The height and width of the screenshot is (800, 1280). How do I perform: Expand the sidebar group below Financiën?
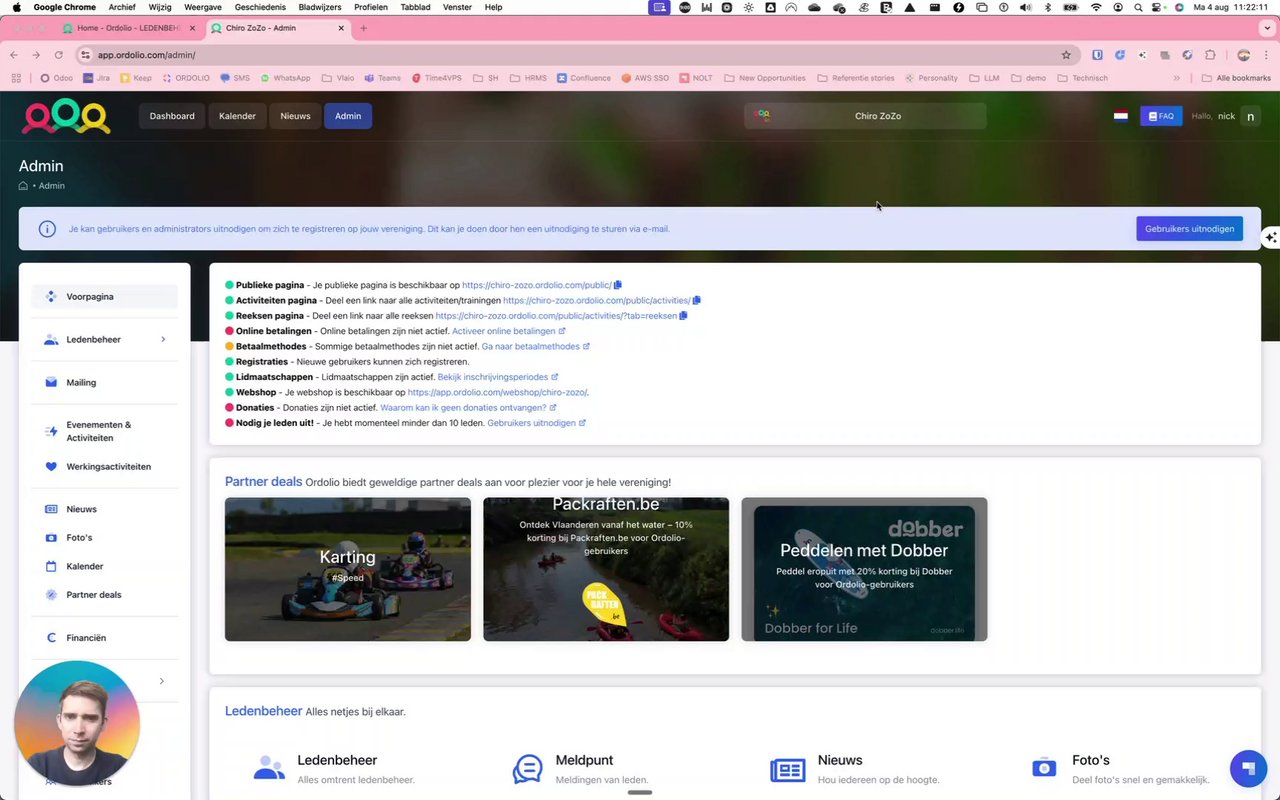pos(162,682)
